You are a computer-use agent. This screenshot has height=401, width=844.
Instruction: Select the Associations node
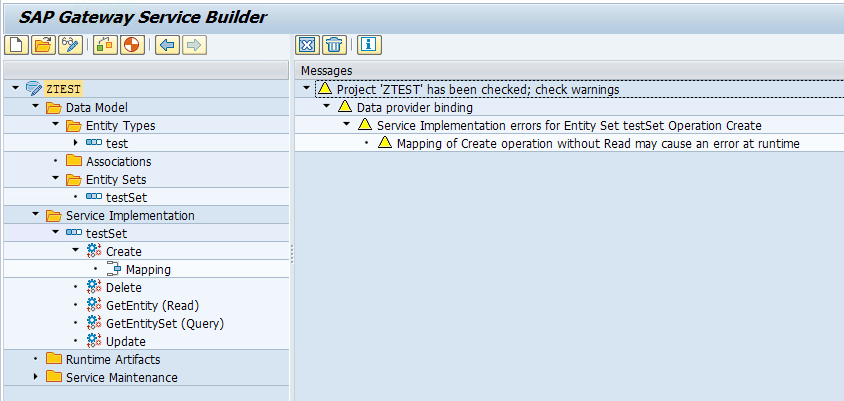pos(118,161)
